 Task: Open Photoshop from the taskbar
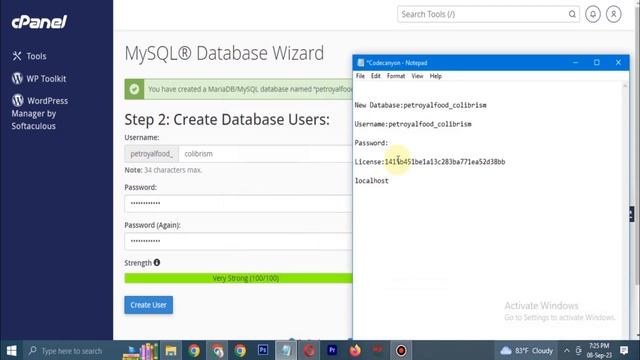(263, 350)
